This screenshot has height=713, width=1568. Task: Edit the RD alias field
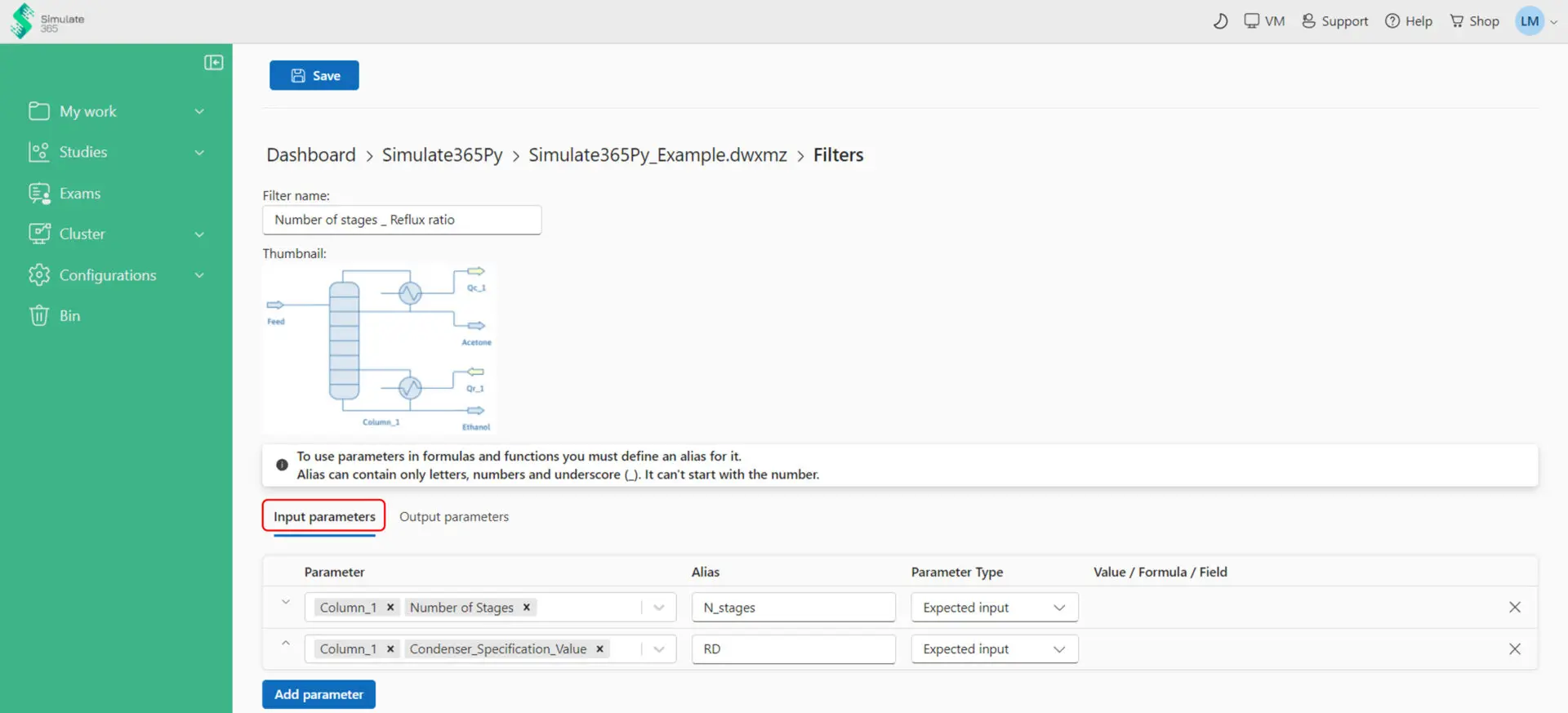point(794,649)
